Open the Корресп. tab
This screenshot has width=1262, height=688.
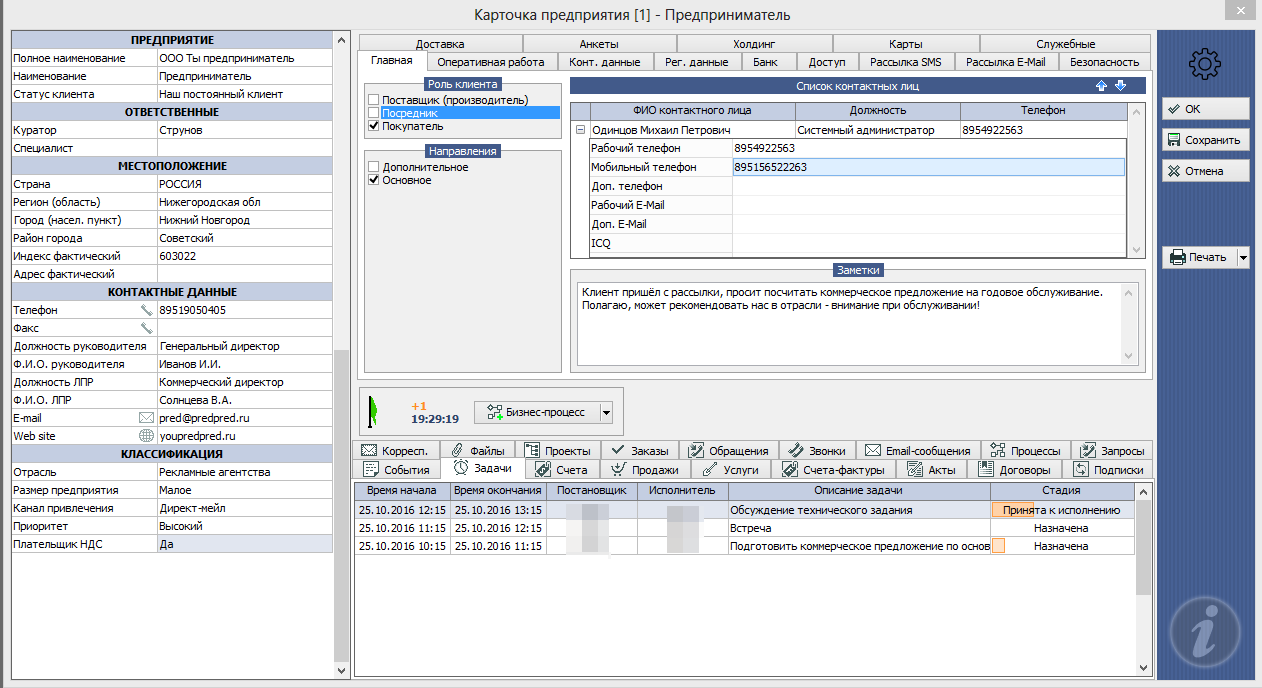pyautogui.click(x=397, y=451)
